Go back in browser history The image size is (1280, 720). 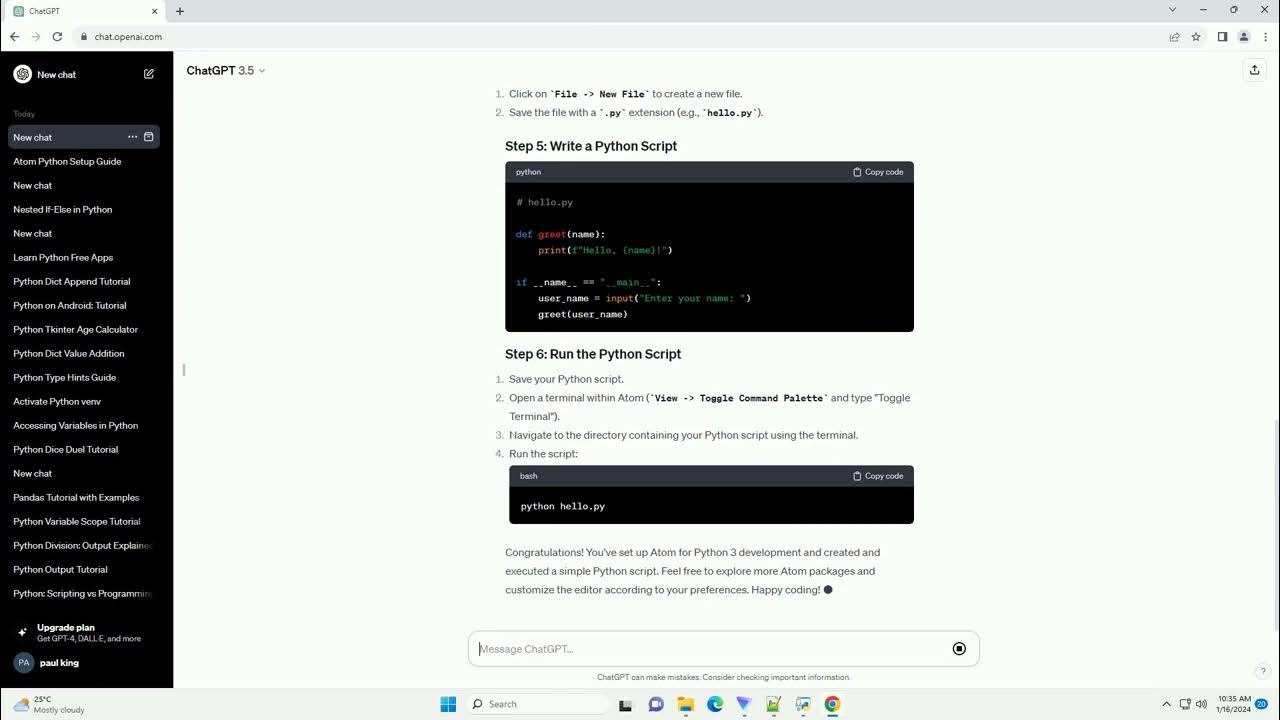pos(14,37)
